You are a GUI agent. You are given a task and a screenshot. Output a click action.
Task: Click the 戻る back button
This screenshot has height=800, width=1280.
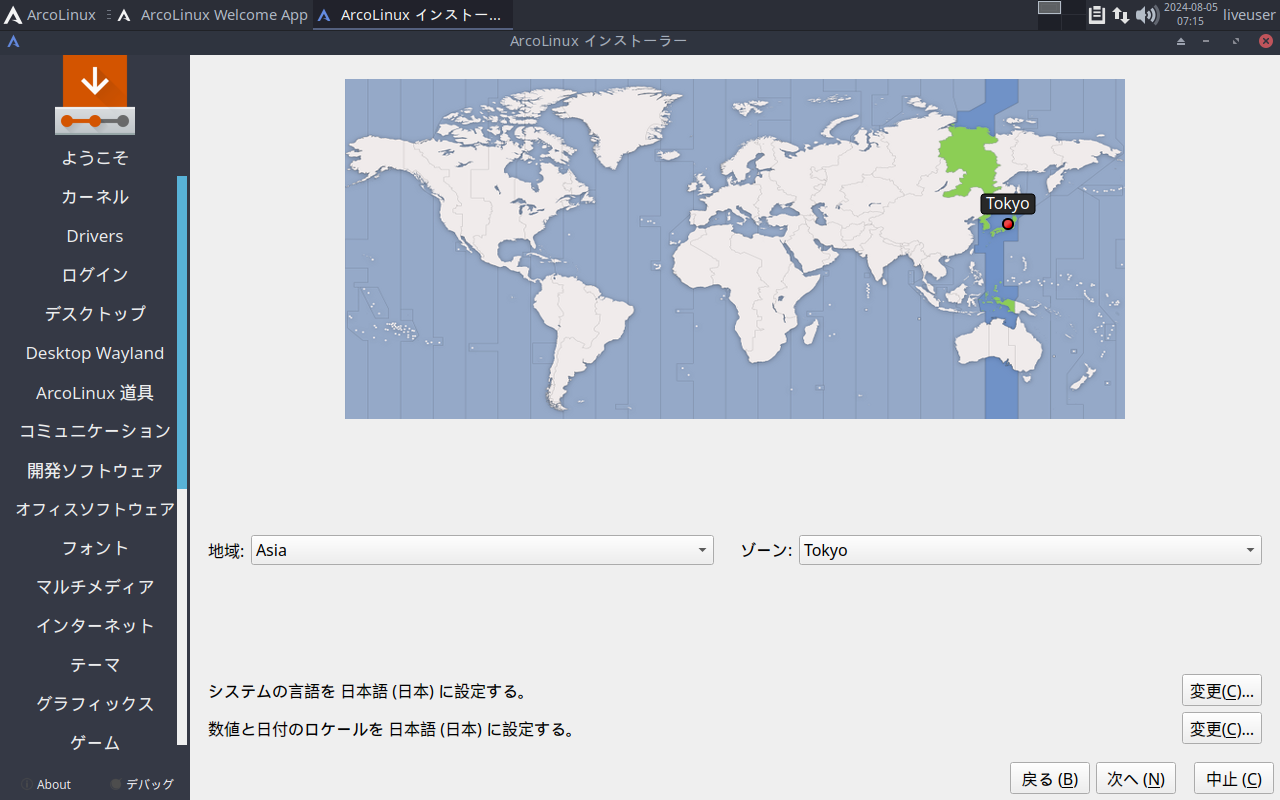pyautogui.click(x=1050, y=779)
